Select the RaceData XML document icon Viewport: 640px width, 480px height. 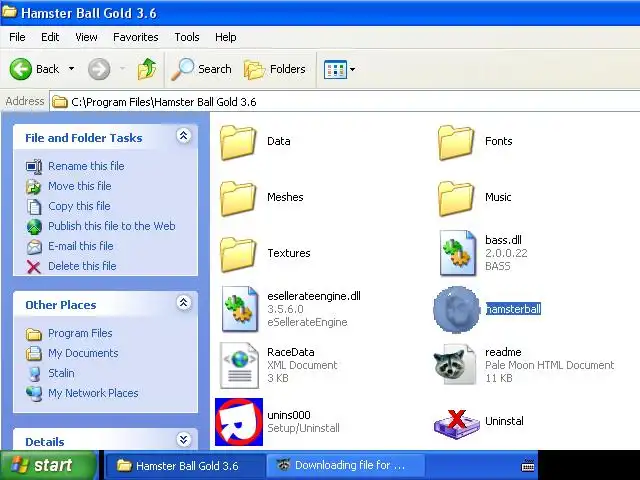click(x=239, y=365)
